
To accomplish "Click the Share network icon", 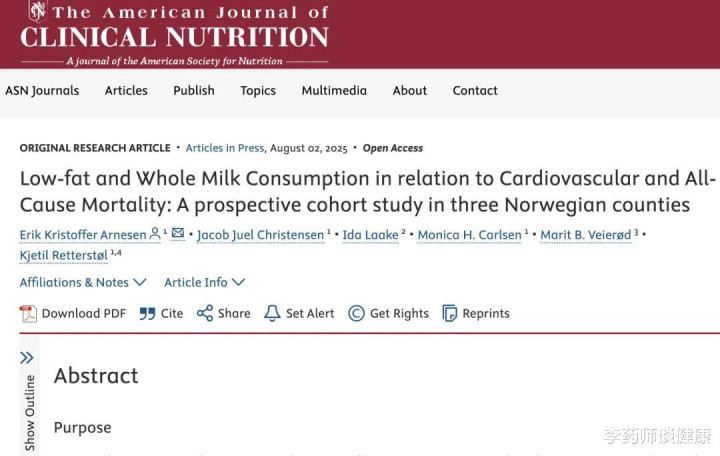I will 205,313.
